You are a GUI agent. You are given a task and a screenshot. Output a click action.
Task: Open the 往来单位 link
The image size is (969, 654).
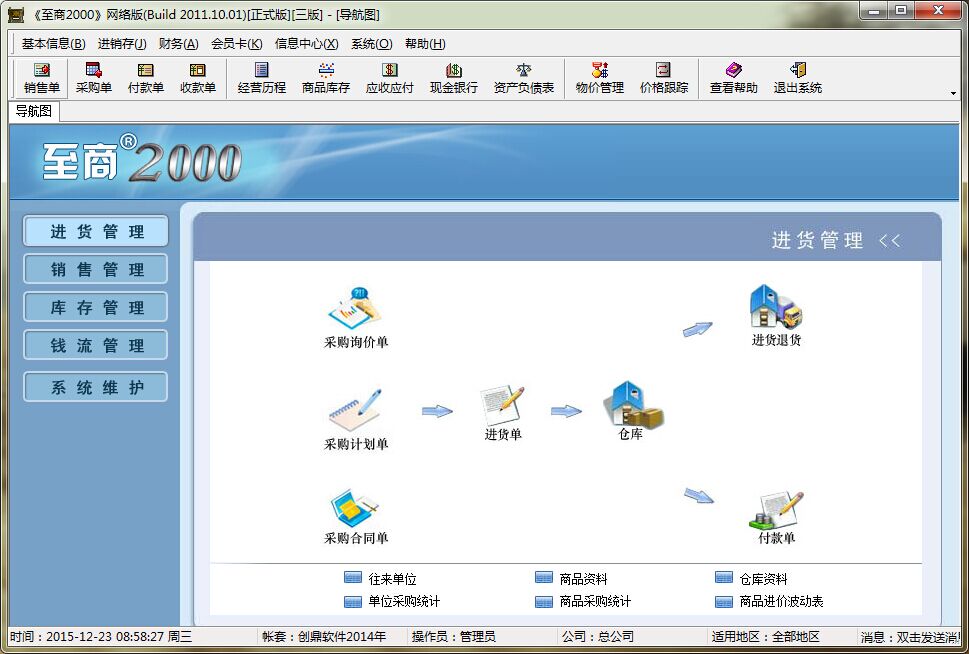pos(391,579)
